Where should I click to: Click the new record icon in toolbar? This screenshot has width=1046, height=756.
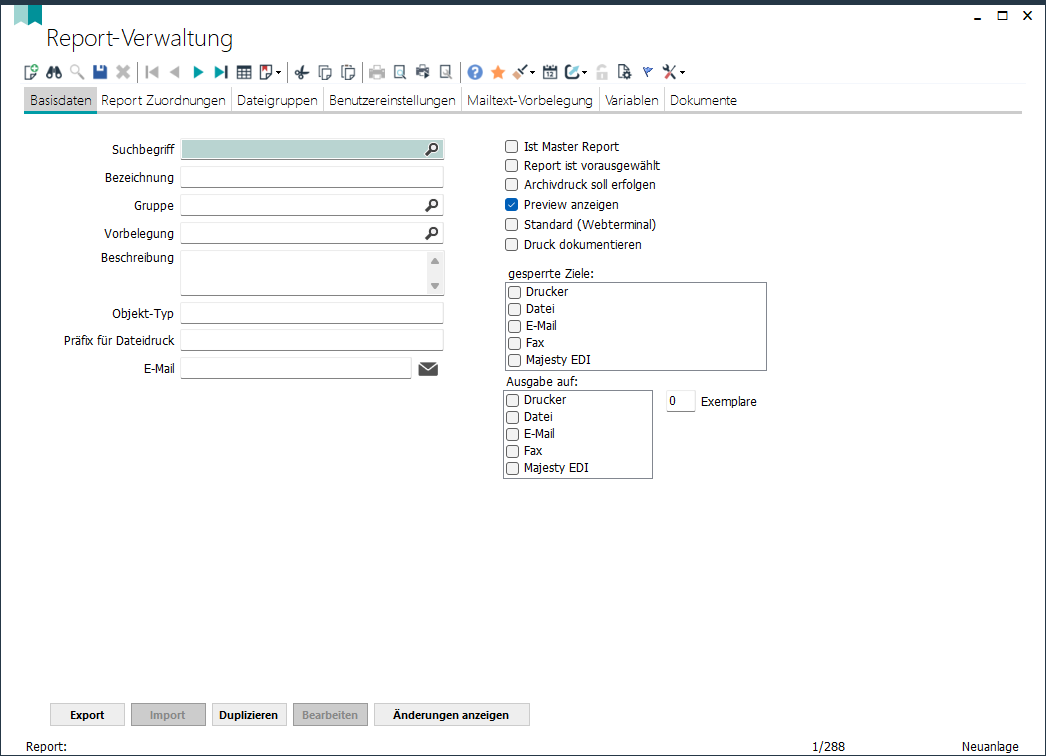(31, 72)
